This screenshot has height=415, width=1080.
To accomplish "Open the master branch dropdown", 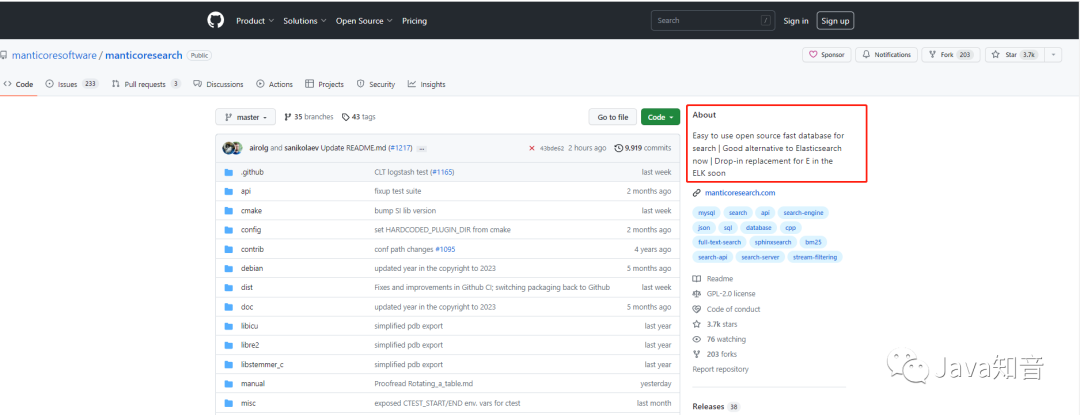I will coord(245,118).
